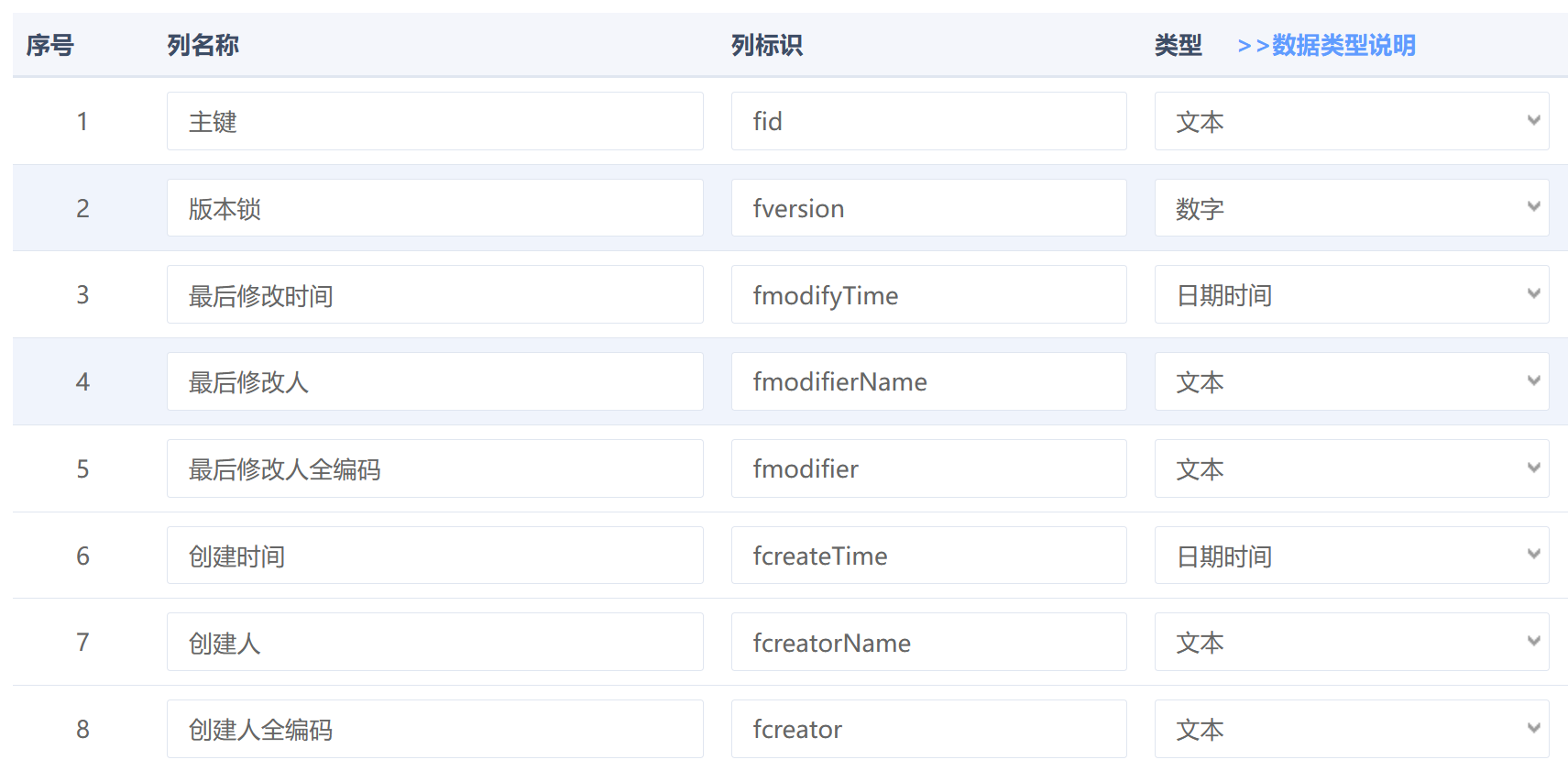Focus the 创建人 column name field
This screenshot has width=1568, height=782.
point(435,642)
